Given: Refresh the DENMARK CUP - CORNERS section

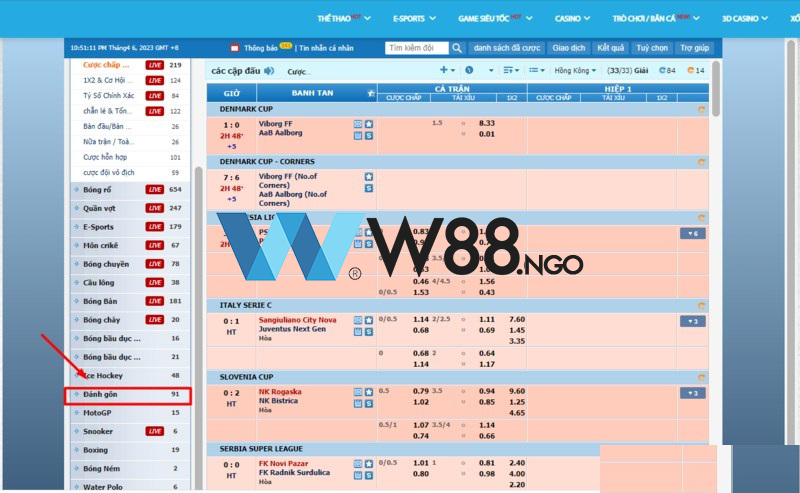Looking at the screenshot, I should click(701, 162).
